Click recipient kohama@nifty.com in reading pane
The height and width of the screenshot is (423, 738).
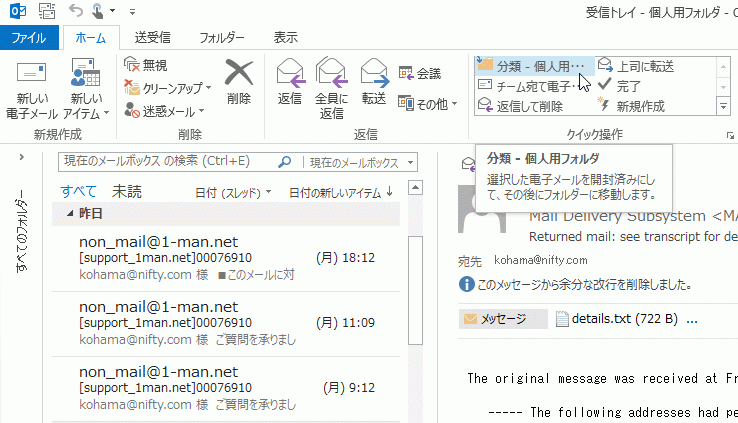coord(541,260)
